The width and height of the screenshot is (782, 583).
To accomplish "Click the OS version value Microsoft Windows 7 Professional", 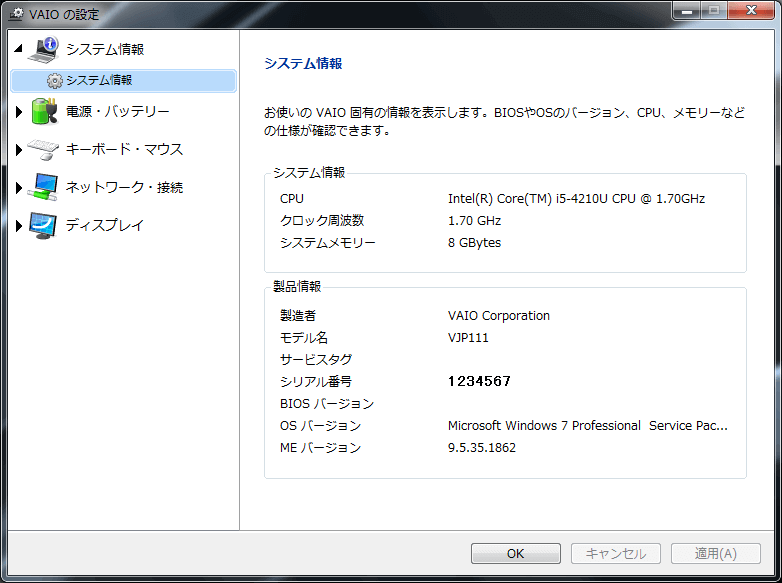I will (587, 425).
